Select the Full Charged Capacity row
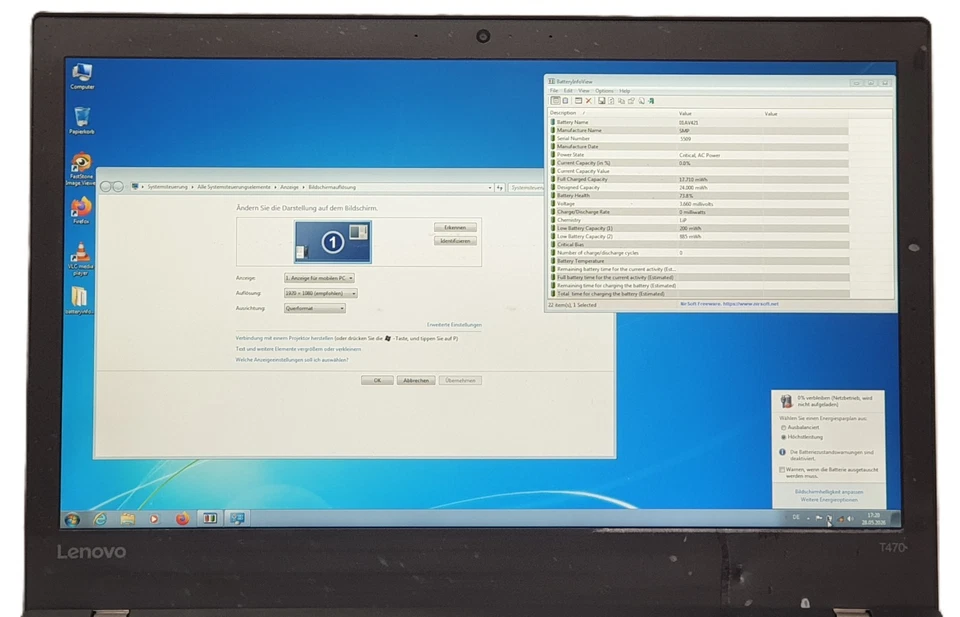960x617 pixels. [x=699, y=180]
